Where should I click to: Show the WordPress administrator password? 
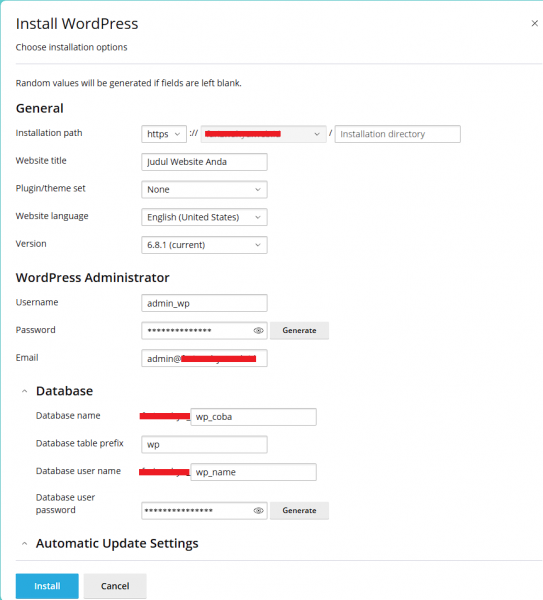tap(258, 331)
